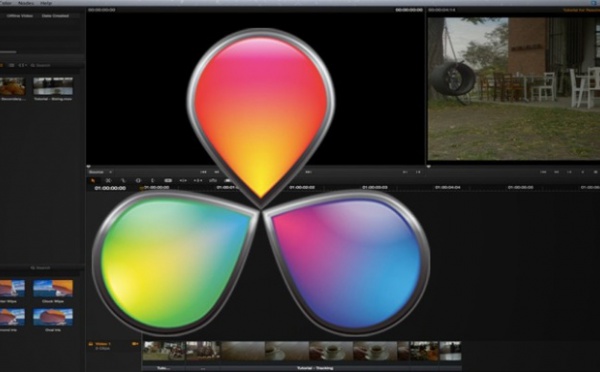Click the round snapping icon in edit toolbar
The height and width of the screenshot is (372, 600).
[138, 180]
